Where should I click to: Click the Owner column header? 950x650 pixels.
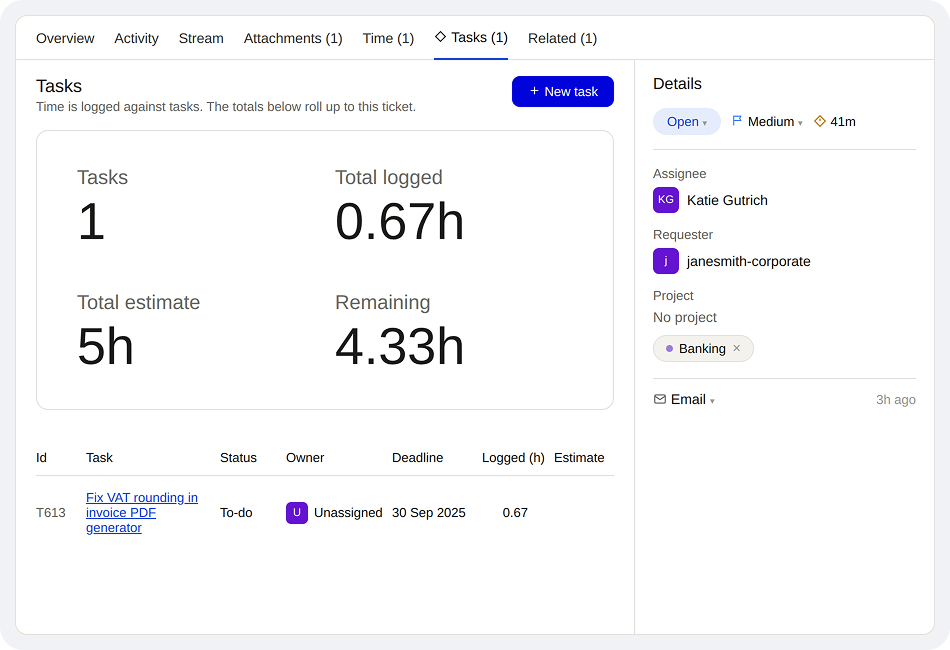305,458
